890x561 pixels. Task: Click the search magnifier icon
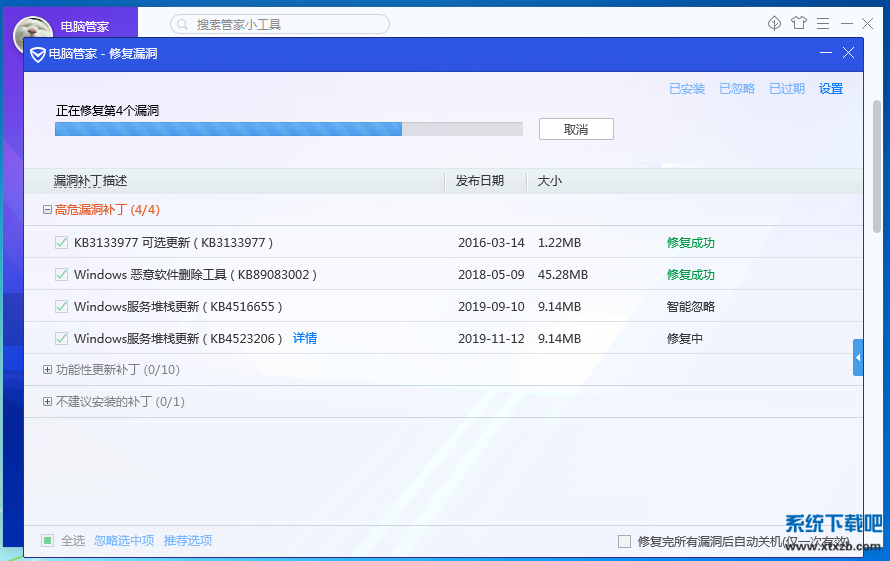tap(182, 24)
